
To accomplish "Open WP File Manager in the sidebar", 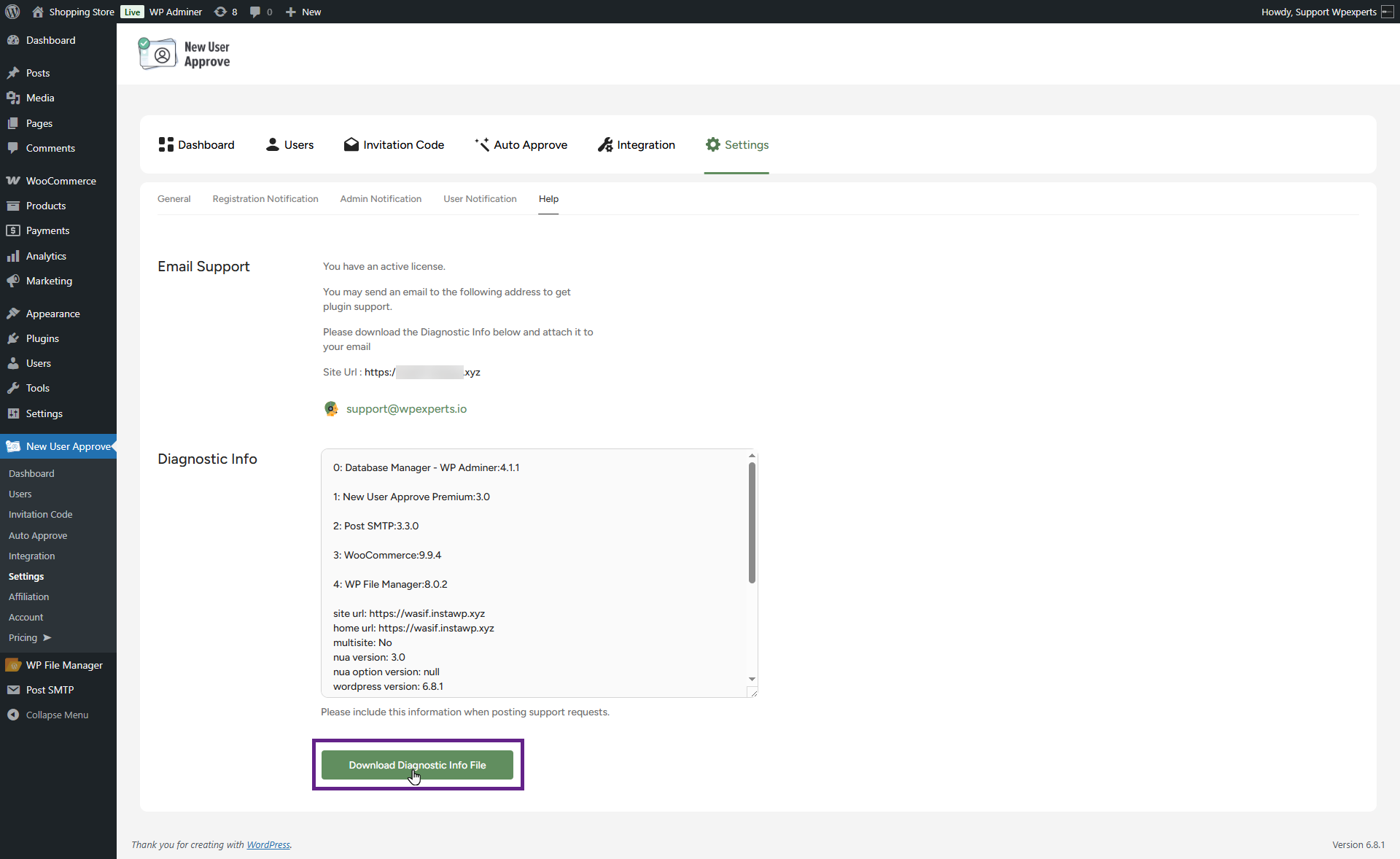I will click(64, 665).
